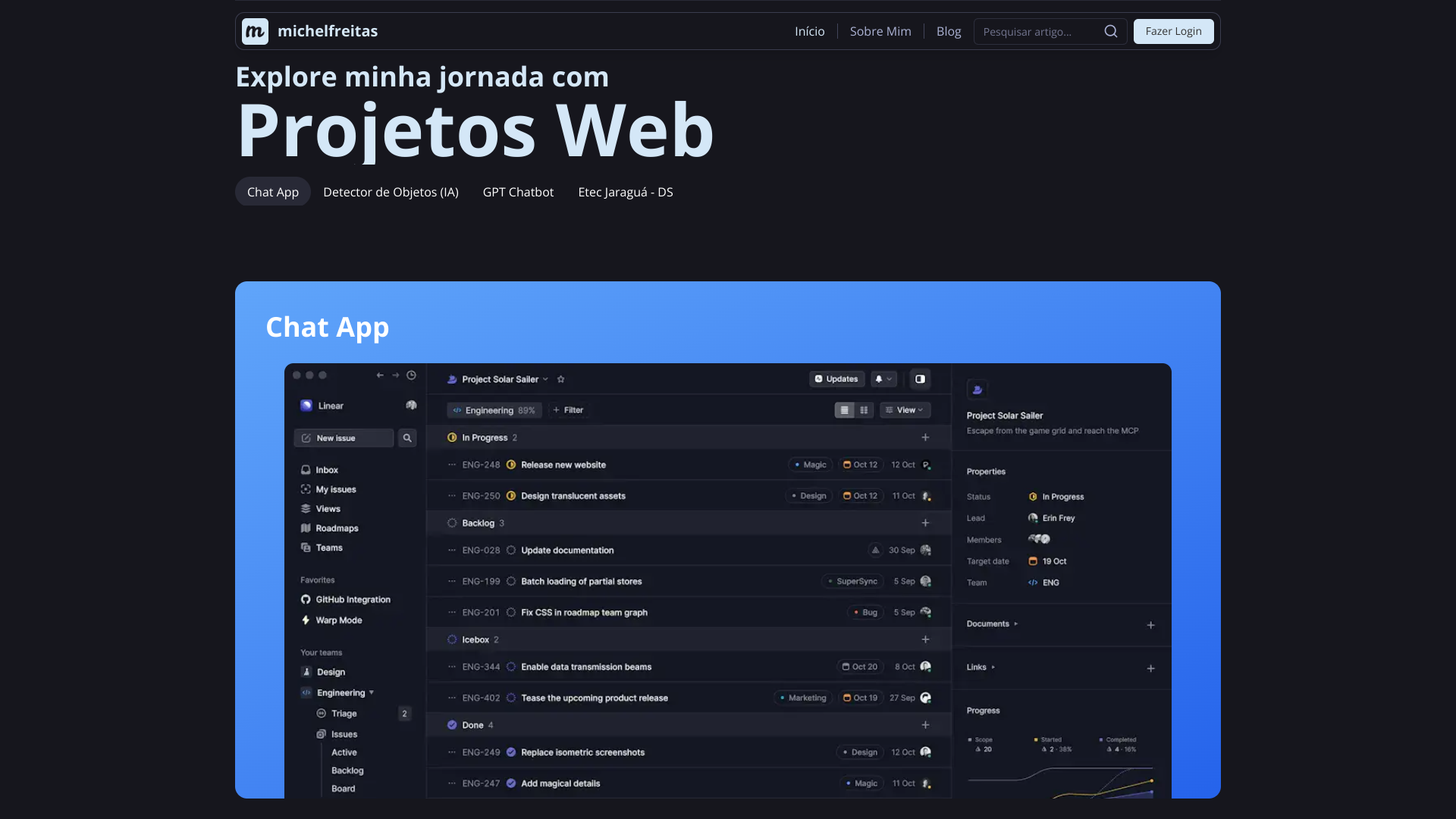The height and width of the screenshot is (819, 1456).
Task: Select the Detector de Objetos (IA) tab
Action: coord(391,192)
